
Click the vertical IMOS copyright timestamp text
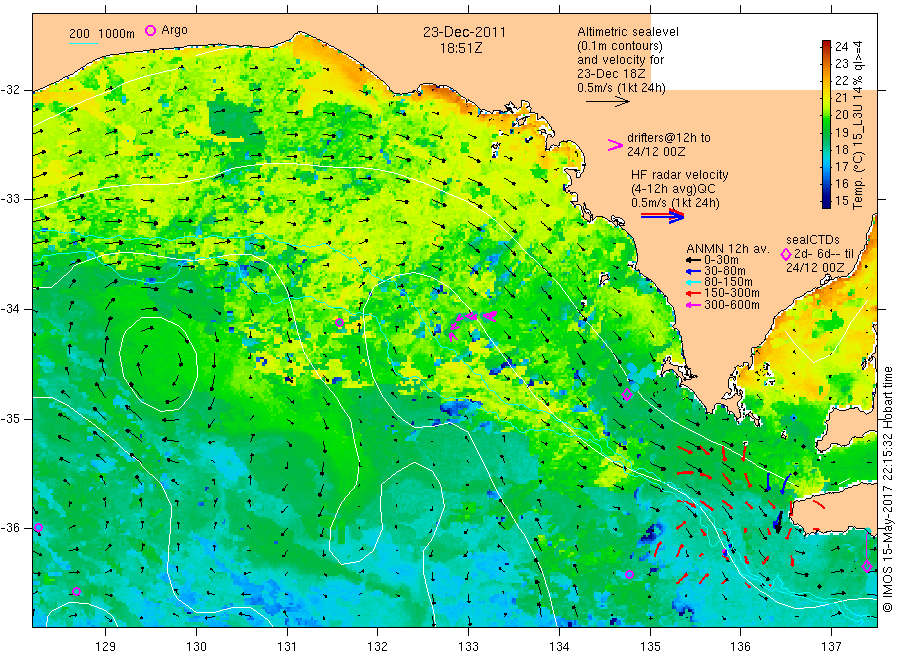coord(887,489)
